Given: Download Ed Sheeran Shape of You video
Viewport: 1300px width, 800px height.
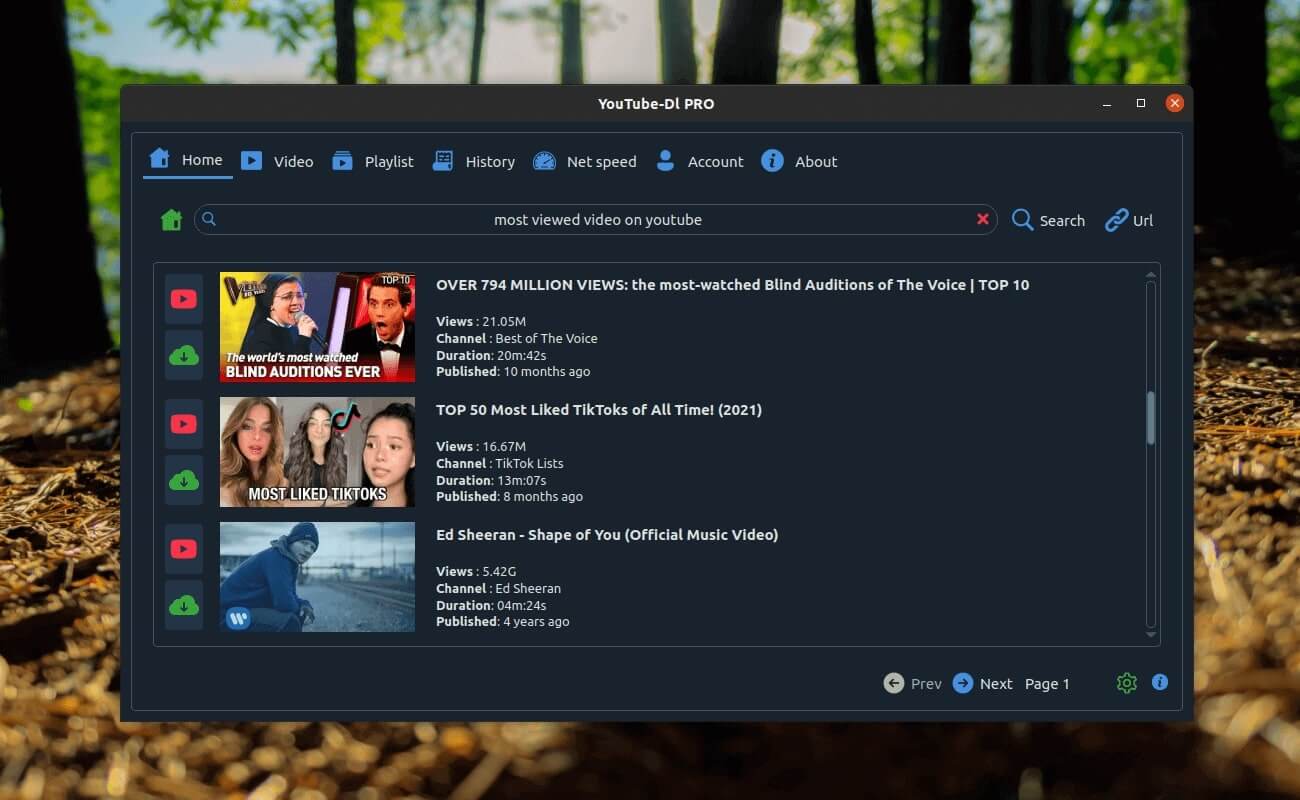Looking at the screenshot, I should tap(184, 605).
